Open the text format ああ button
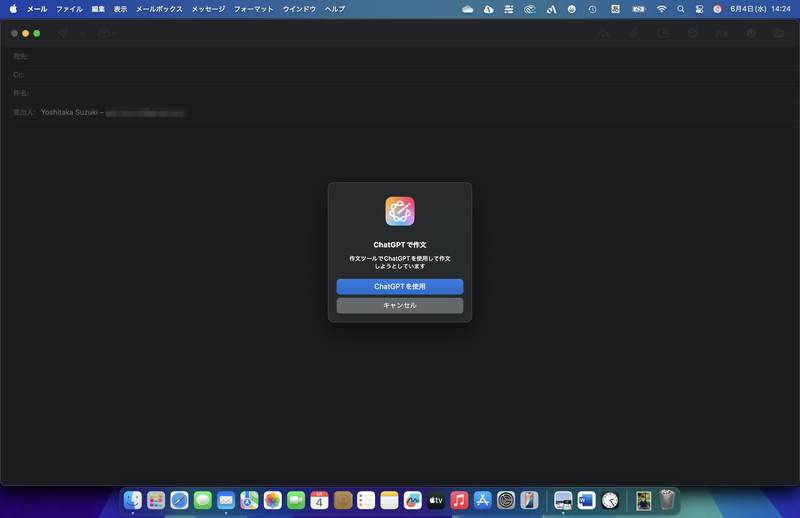The image size is (800, 518). click(721, 33)
